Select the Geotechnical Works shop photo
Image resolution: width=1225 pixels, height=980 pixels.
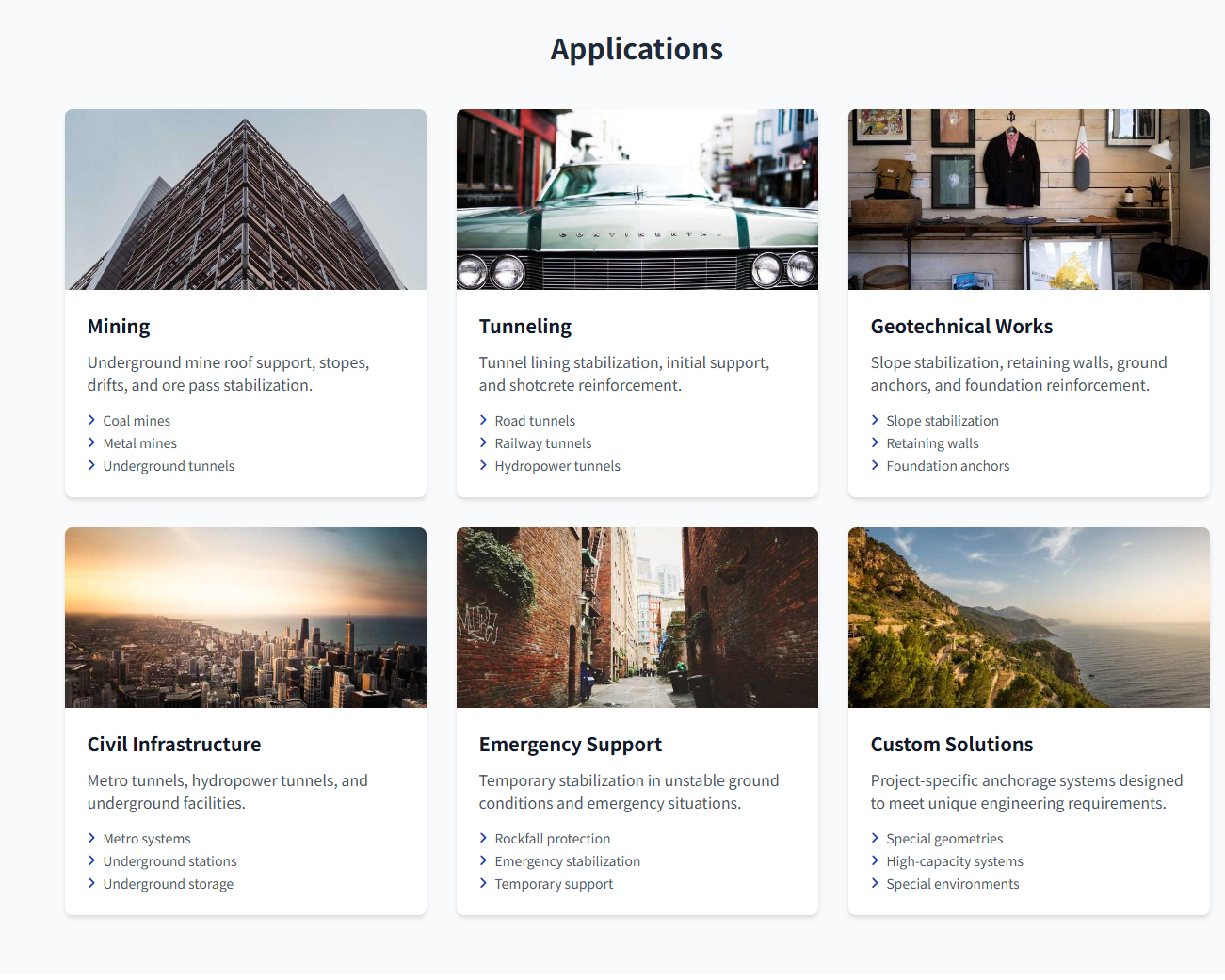(x=1029, y=200)
